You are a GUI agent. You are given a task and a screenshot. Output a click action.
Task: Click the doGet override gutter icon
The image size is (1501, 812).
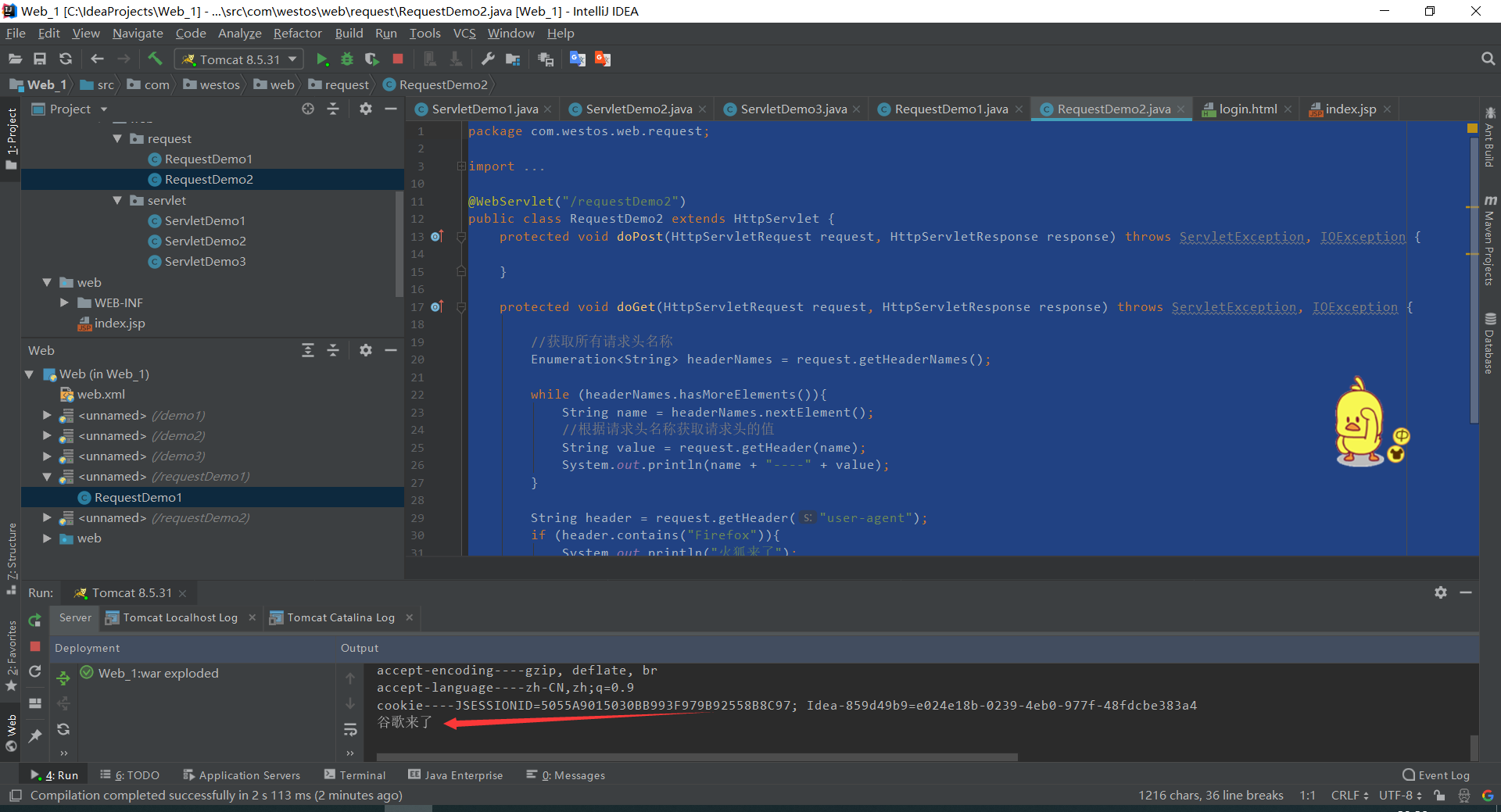(x=437, y=306)
